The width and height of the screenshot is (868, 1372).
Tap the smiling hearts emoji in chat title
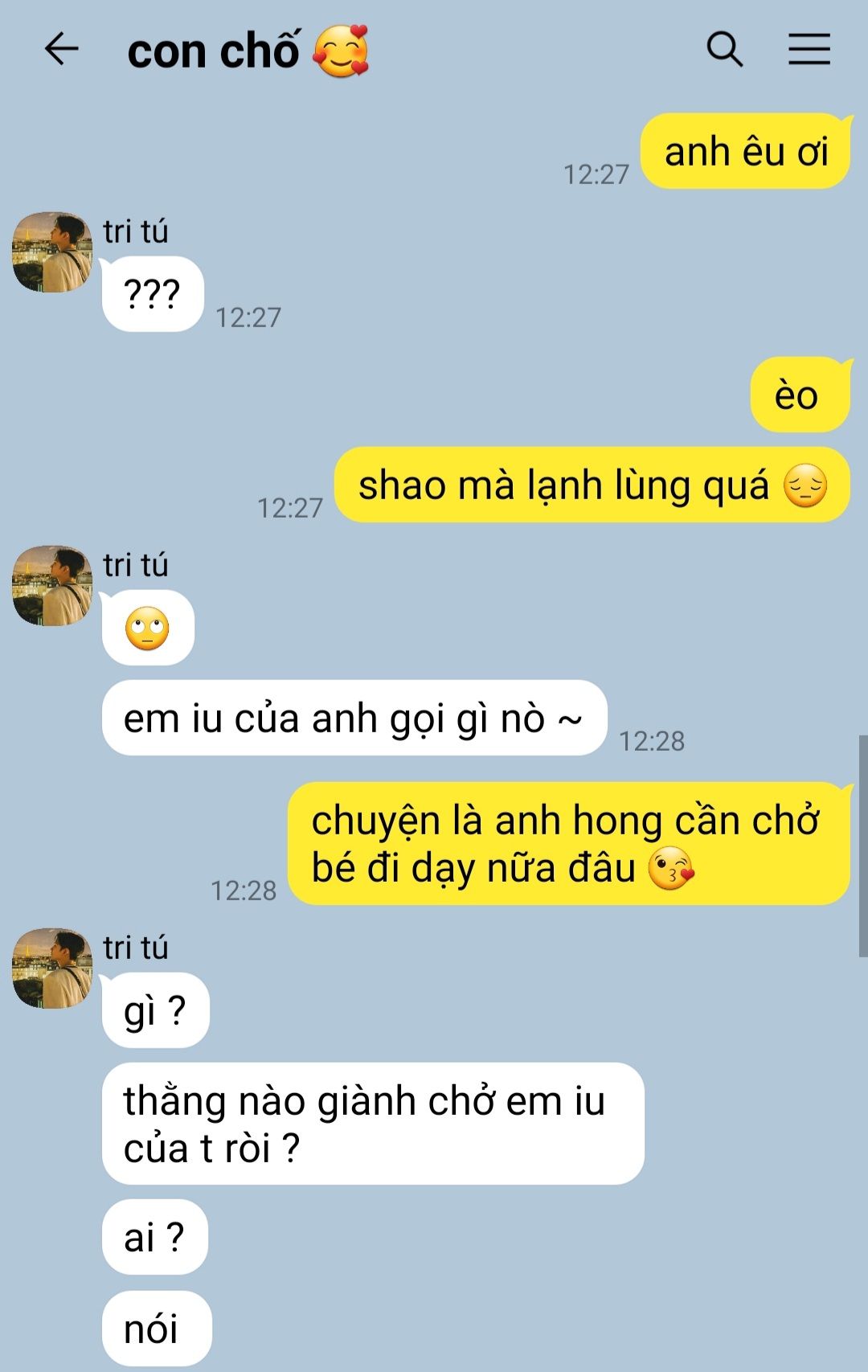coord(341,51)
